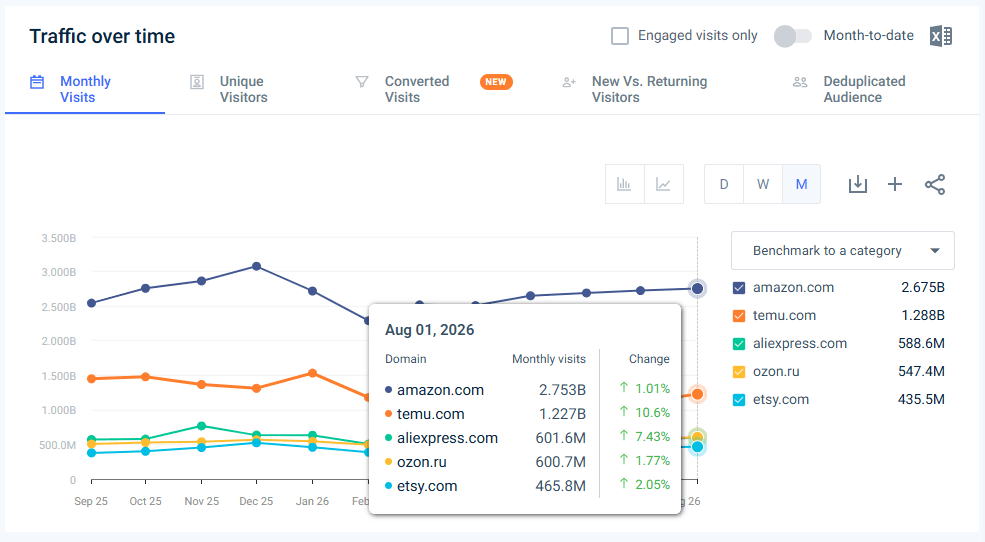Enable Engaged visits only checkbox
This screenshot has height=542, width=985.
620,36
